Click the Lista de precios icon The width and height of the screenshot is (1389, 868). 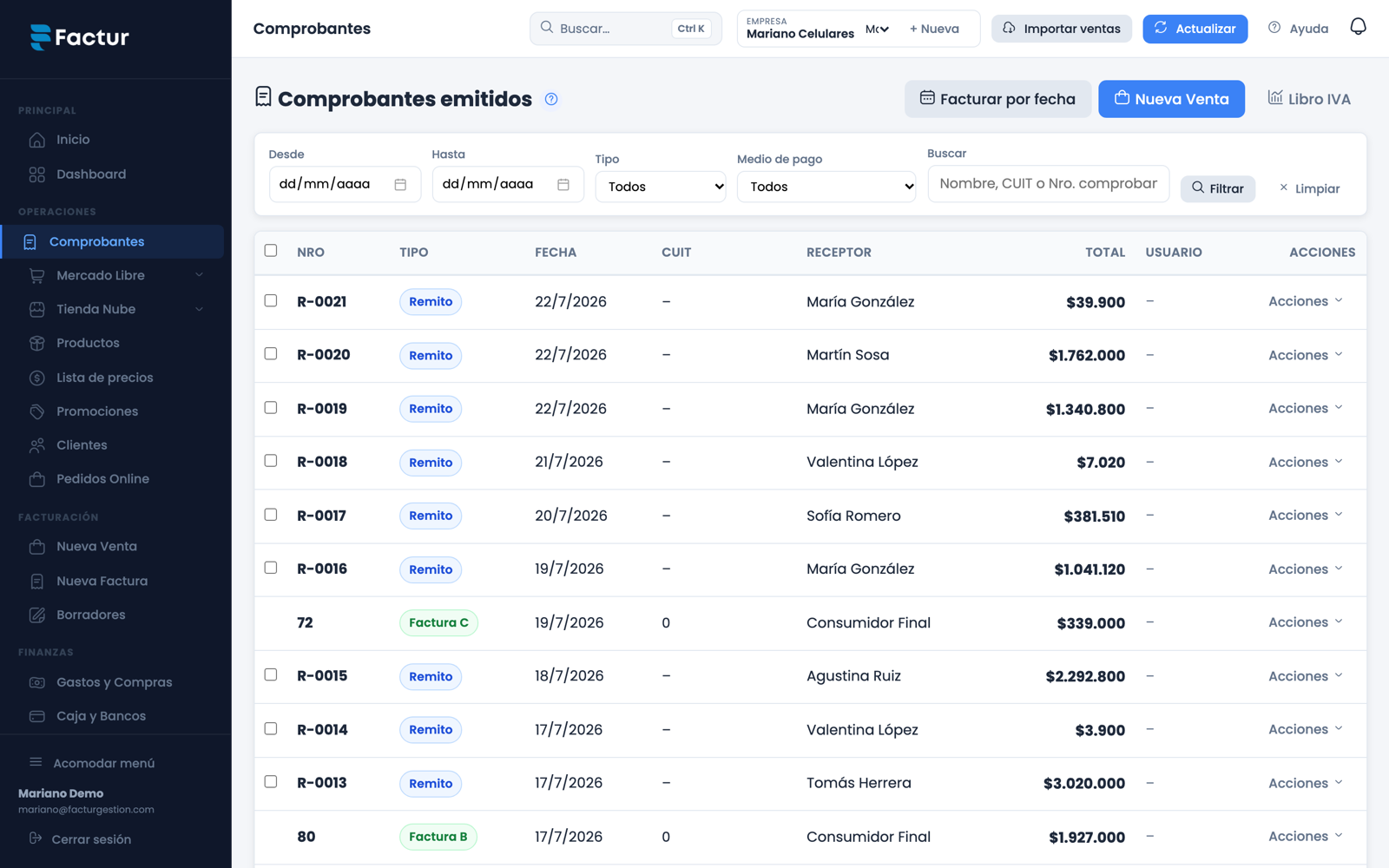(x=36, y=378)
